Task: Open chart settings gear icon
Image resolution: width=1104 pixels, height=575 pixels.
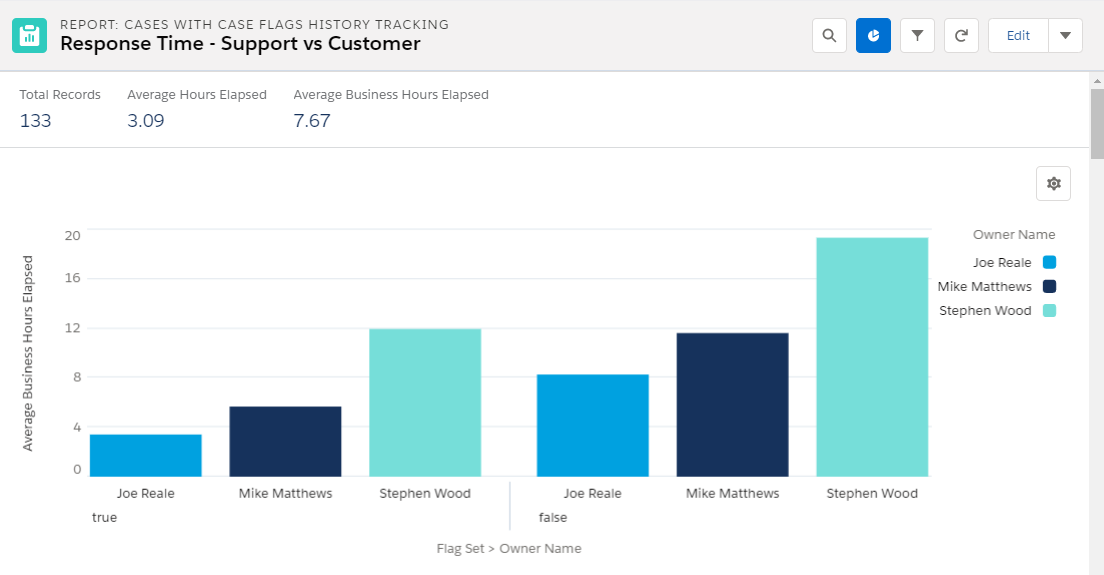Action: pos(1053,184)
